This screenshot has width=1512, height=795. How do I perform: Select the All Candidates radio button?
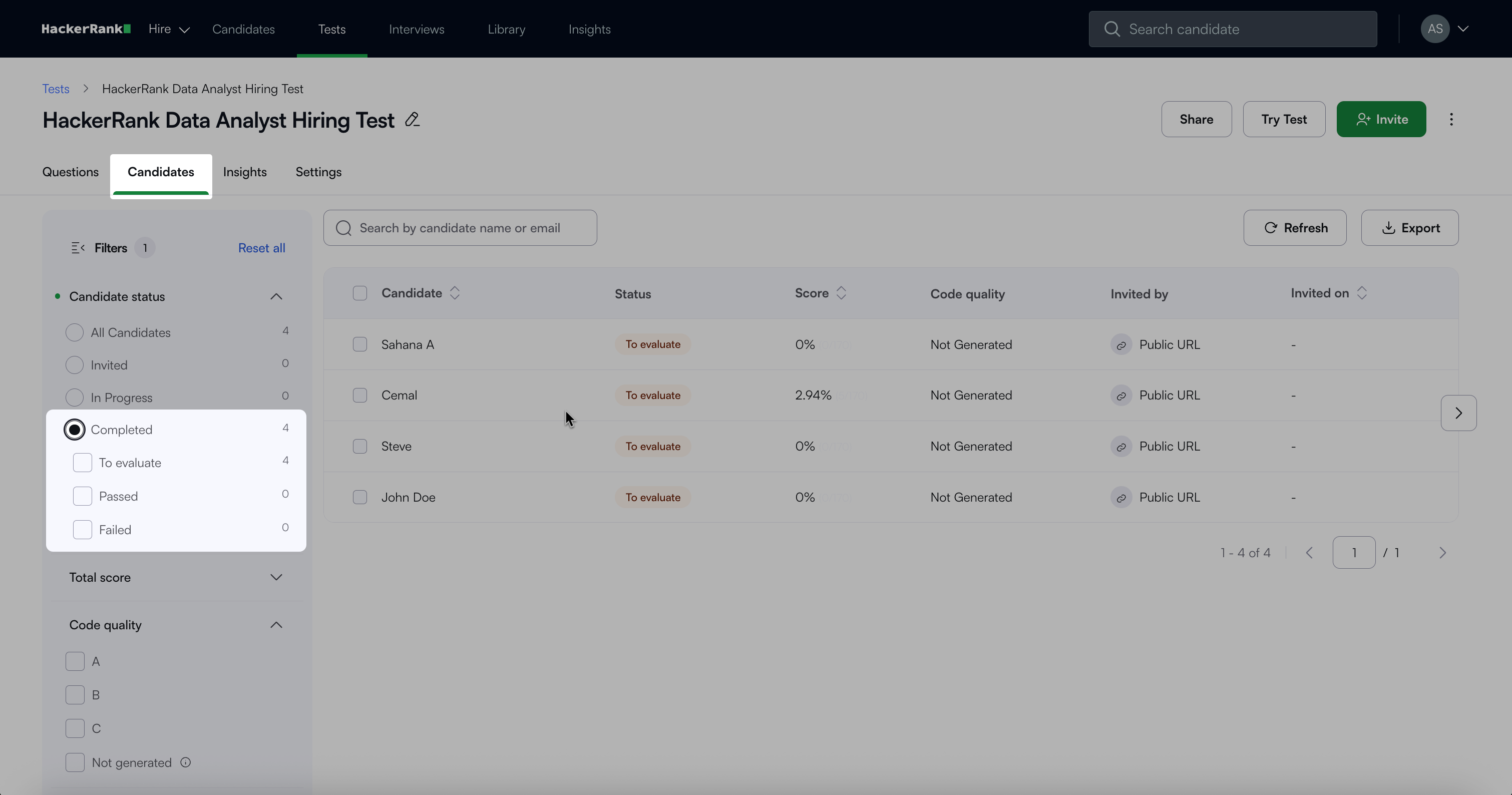pos(75,332)
